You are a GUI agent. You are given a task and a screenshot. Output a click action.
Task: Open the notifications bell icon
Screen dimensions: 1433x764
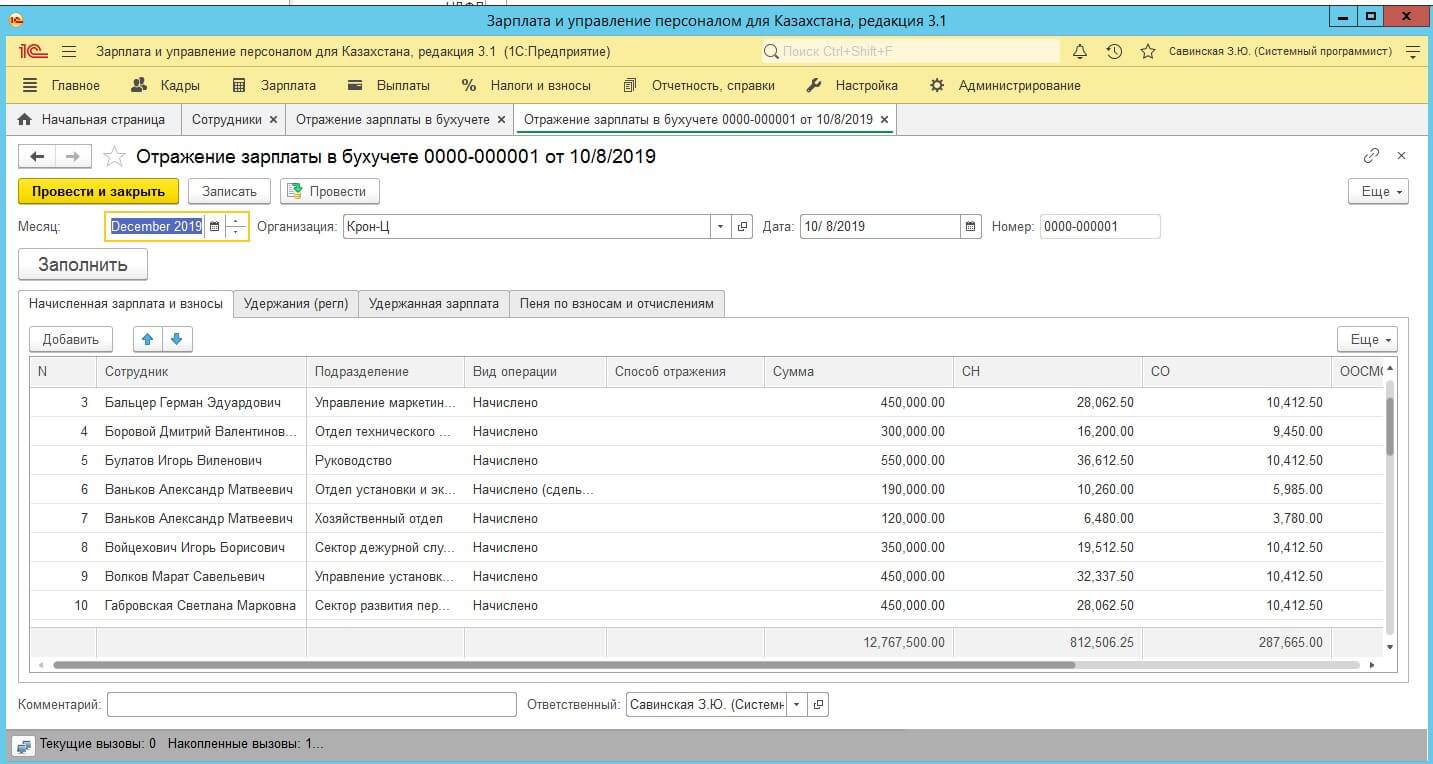pos(1080,52)
